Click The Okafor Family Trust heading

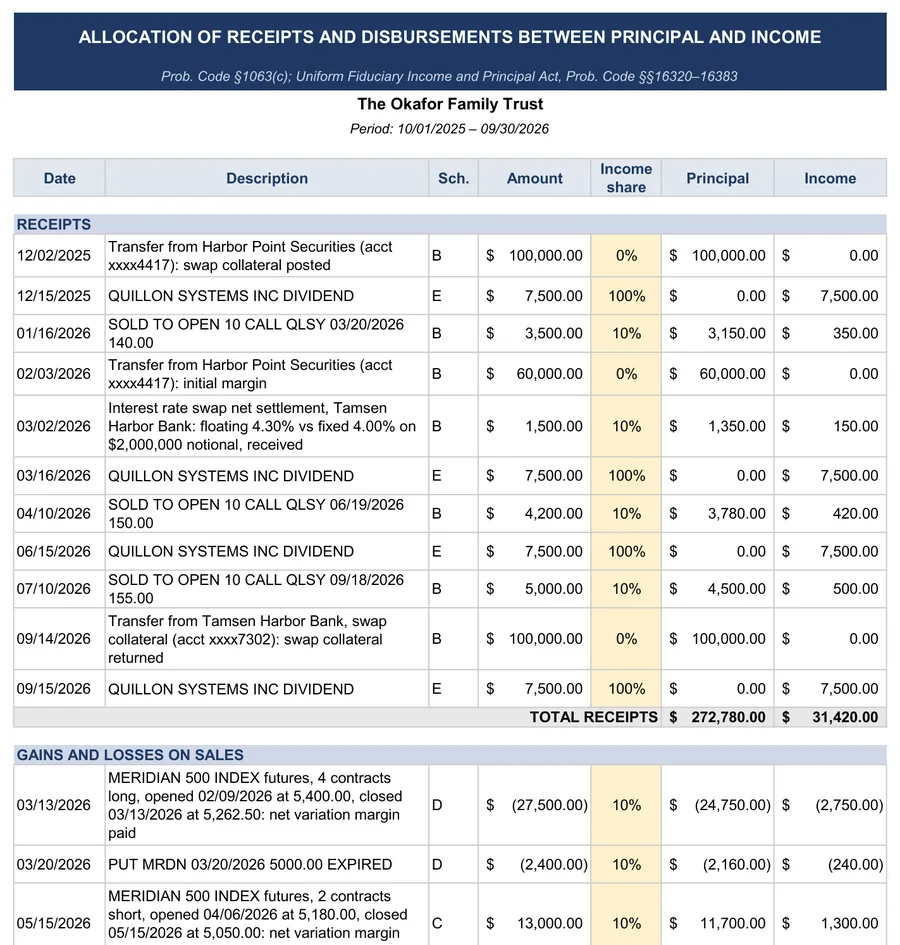pyautogui.click(x=450, y=104)
